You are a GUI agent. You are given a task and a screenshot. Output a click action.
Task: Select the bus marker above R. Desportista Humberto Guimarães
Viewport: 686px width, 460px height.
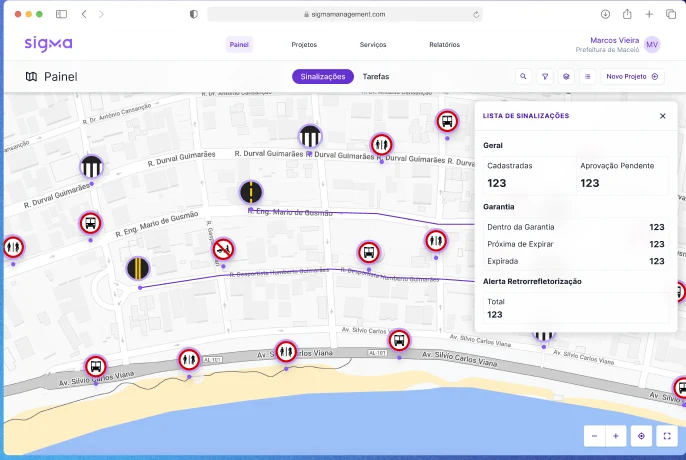(369, 252)
